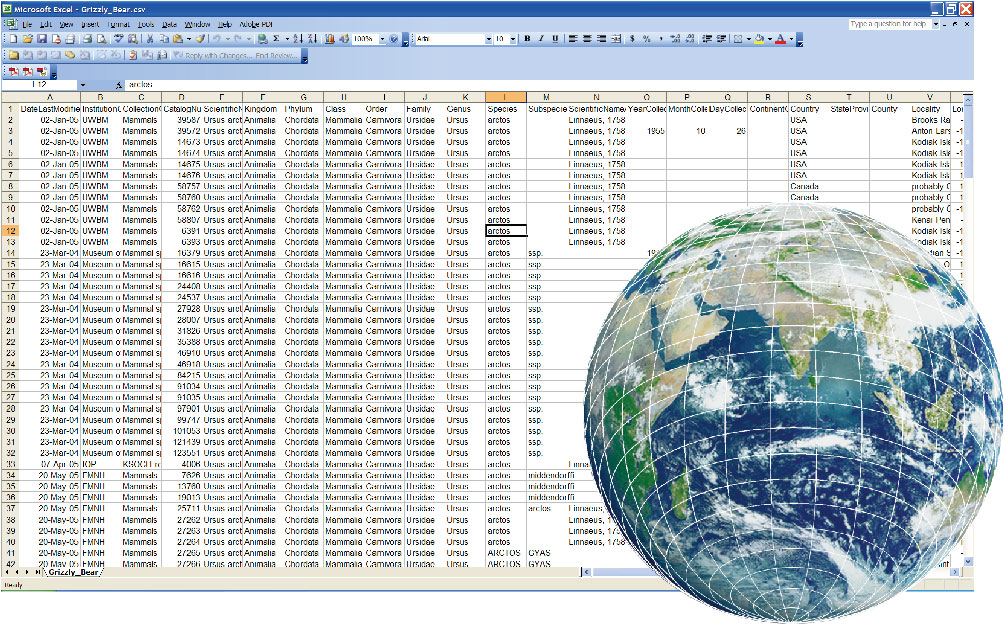
Task: Paste with the clipboard icon
Action: [178, 39]
